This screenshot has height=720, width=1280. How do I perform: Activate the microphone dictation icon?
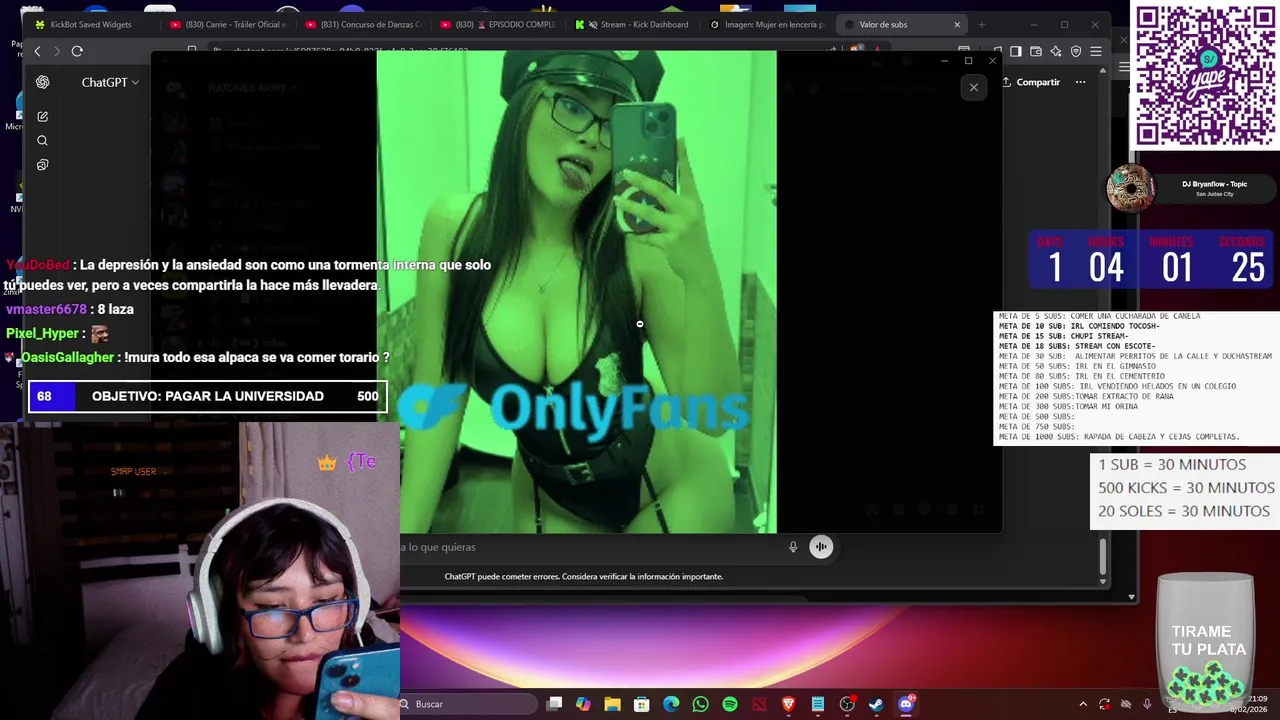793,547
